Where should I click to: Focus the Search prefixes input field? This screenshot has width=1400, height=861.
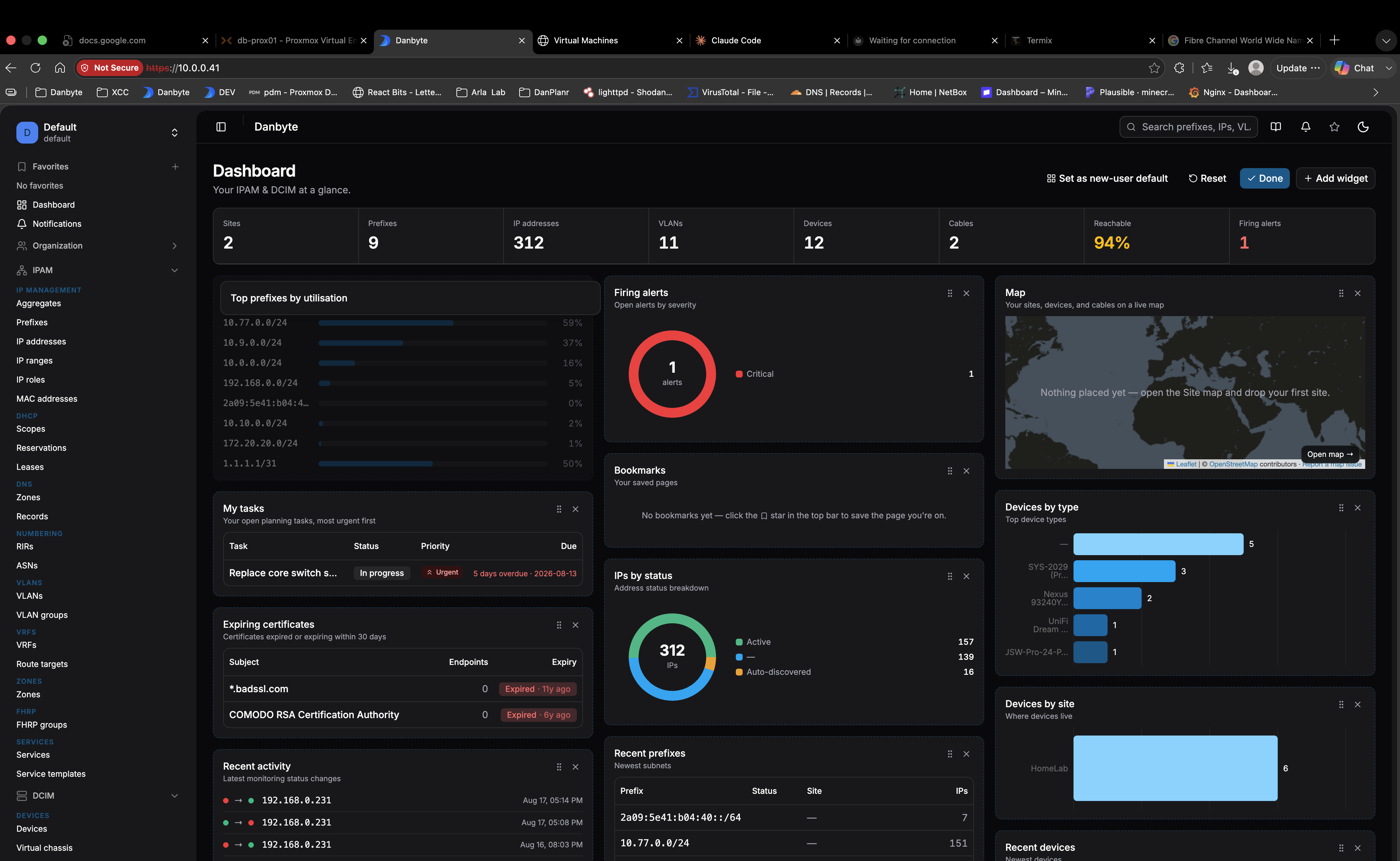point(1189,127)
